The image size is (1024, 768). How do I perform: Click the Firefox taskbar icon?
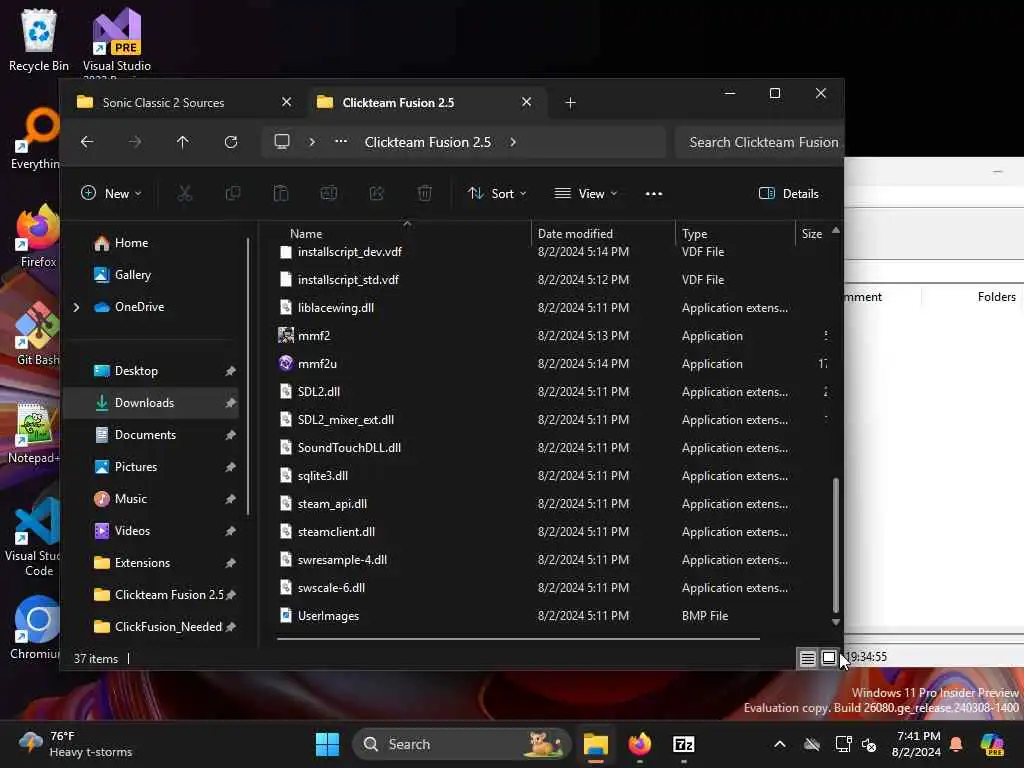point(639,744)
